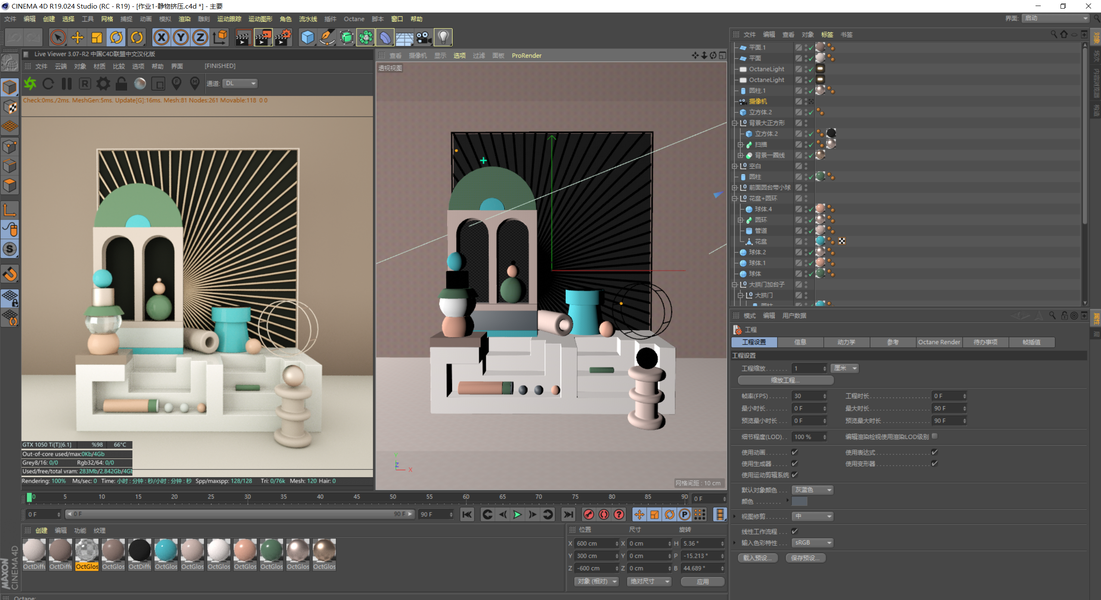Open the Live Viewer channel DL dropdown
Image resolution: width=1101 pixels, height=600 pixels.
click(240, 83)
